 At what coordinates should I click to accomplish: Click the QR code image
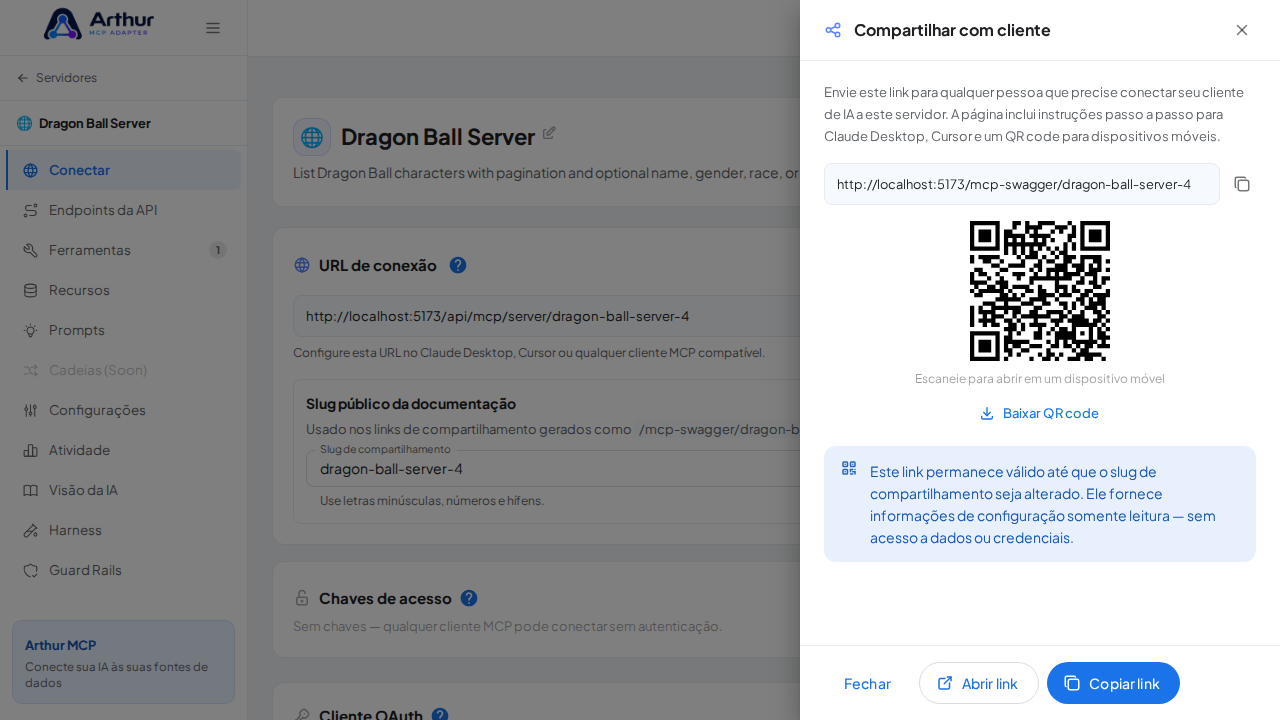(1040, 291)
